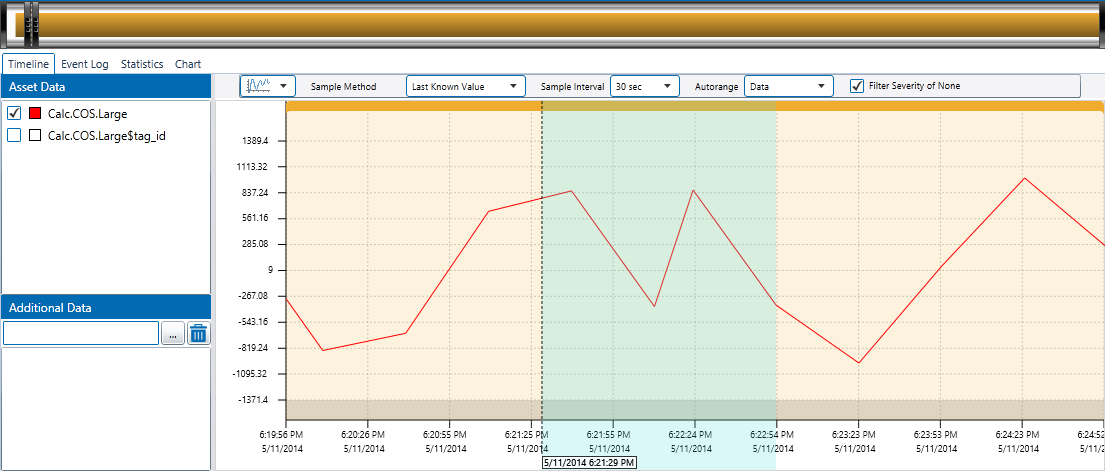Viewport: 1105px width, 471px height.
Task: Select the Chart tab
Action: (188, 64)
